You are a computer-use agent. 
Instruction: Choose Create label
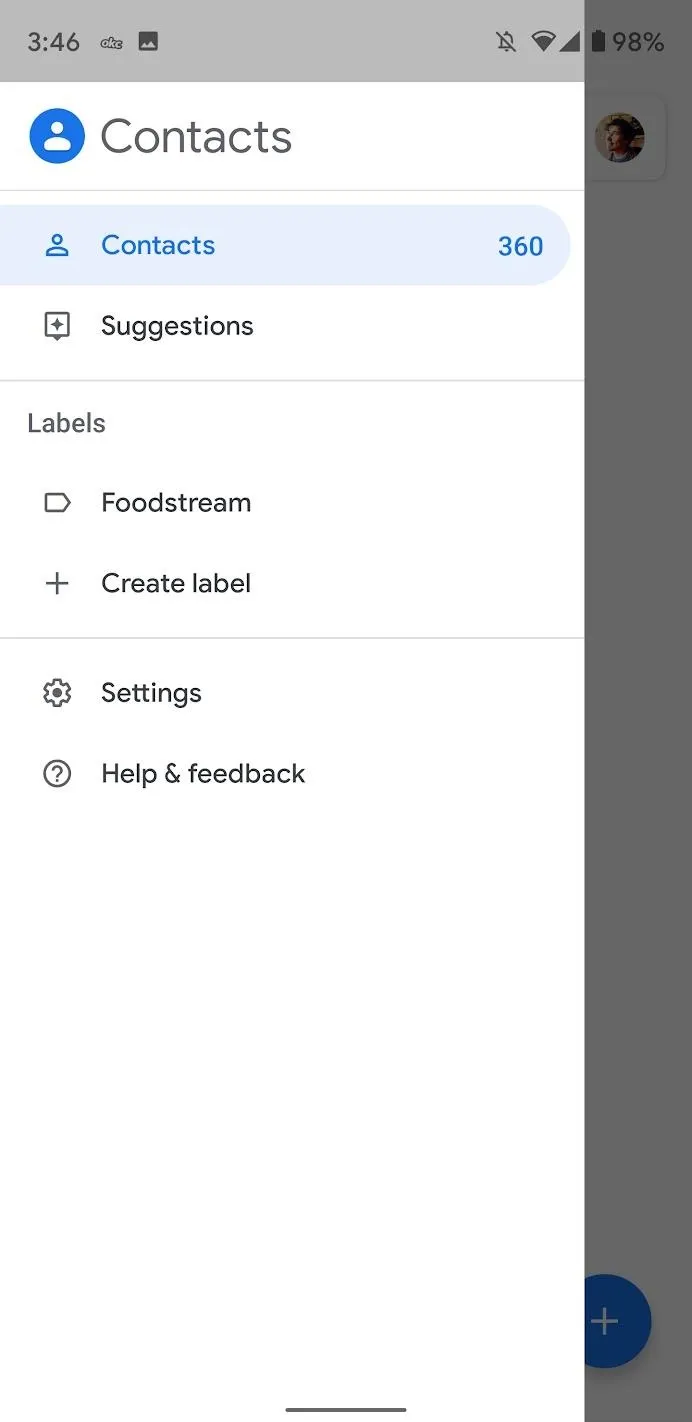tap(292, 583)
